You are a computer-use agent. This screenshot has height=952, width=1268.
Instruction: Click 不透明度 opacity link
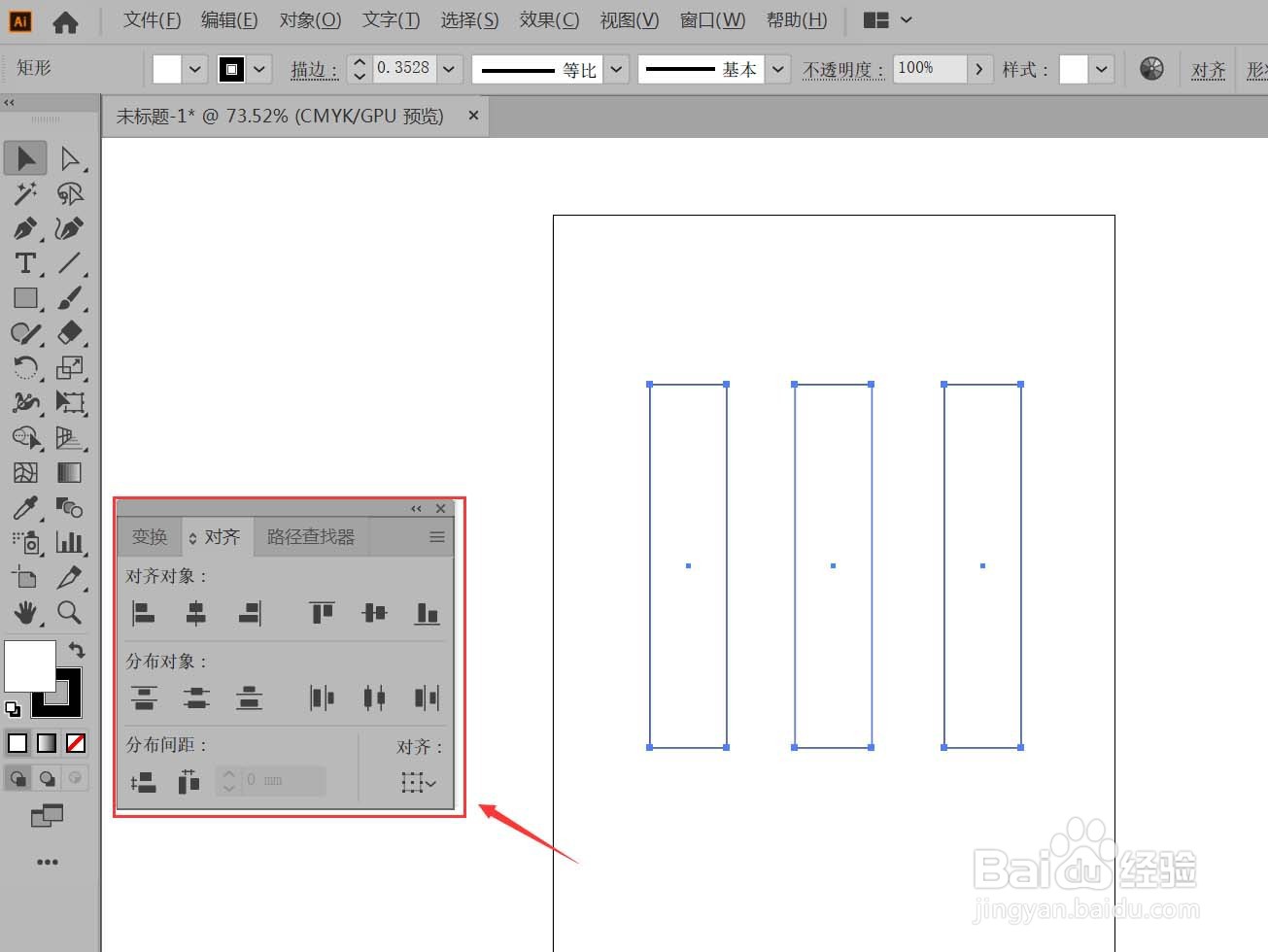(842, 70)
